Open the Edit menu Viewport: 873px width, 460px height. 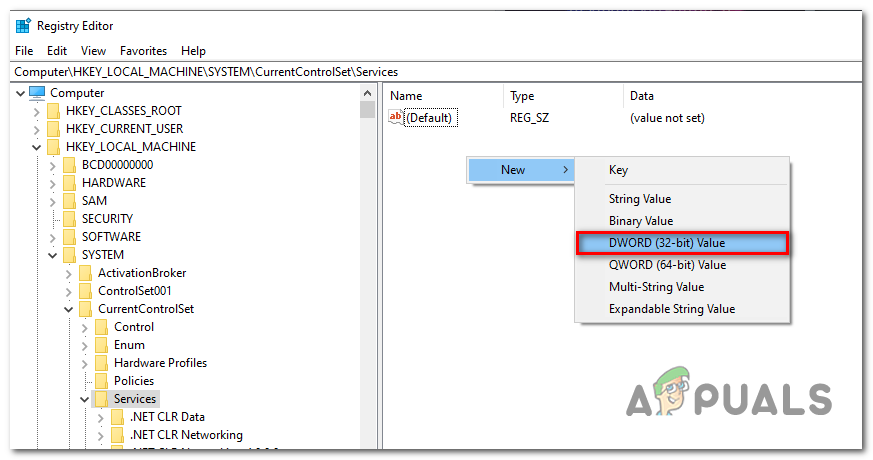pyautogui.click(x=57, y=51)
